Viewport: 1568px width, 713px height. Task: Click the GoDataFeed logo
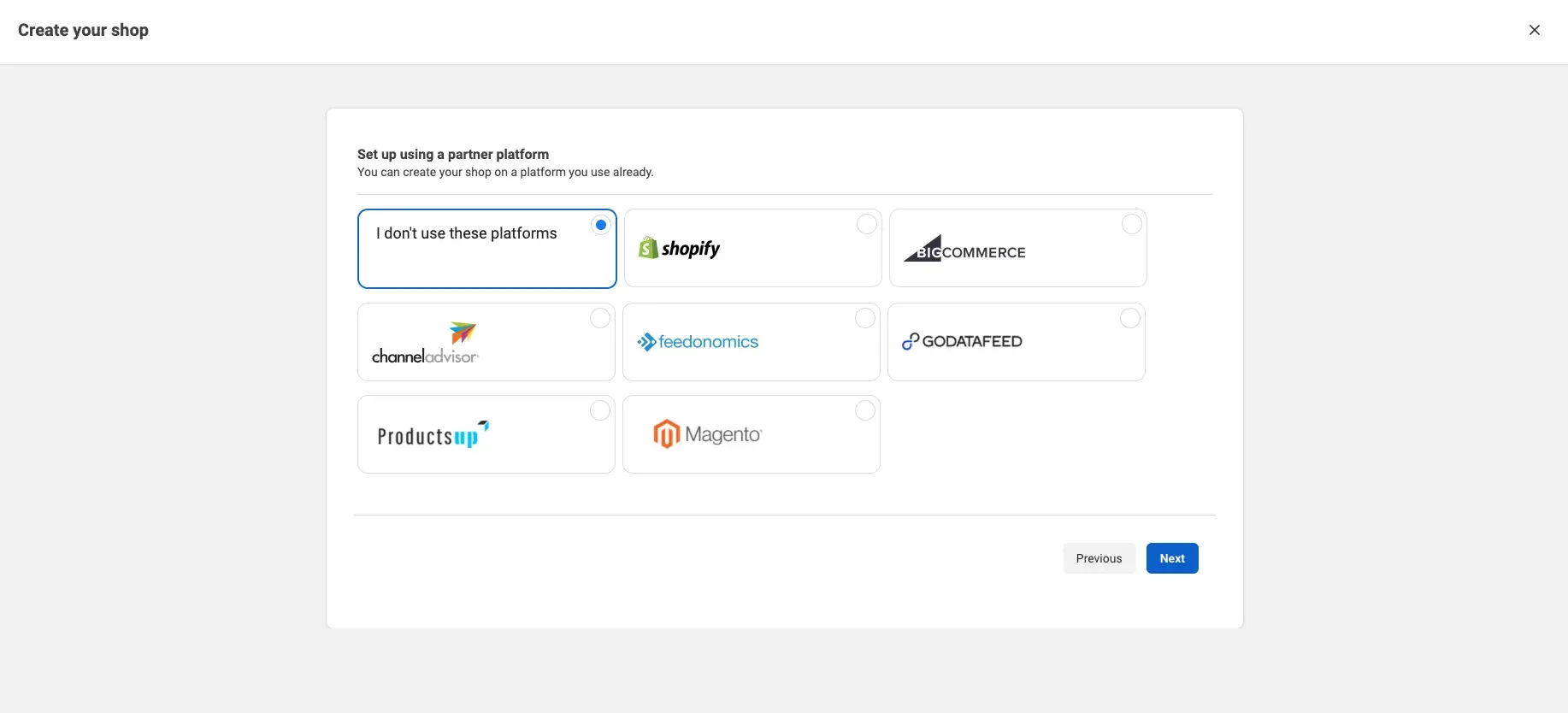tap(962, 341)
